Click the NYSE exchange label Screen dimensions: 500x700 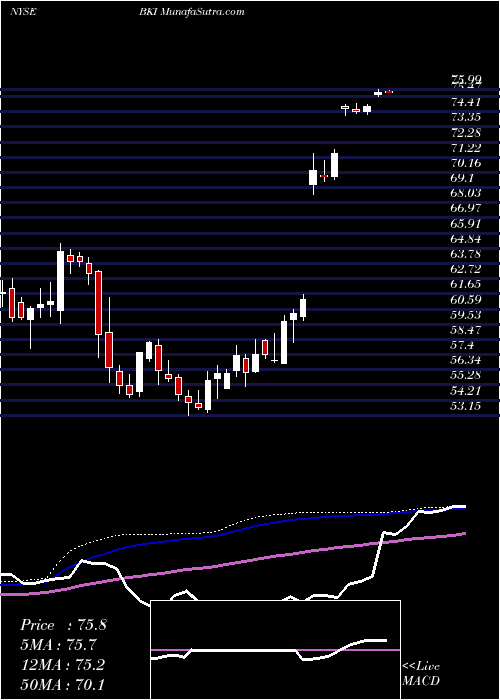(22, 12)
